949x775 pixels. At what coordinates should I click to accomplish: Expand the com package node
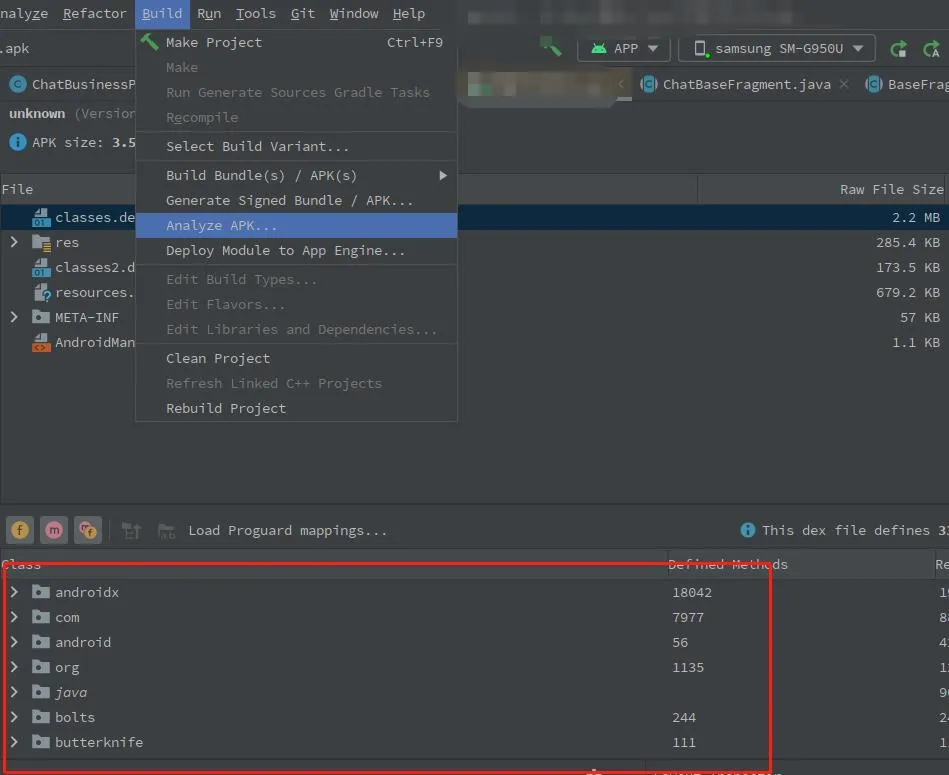[14, 617]
